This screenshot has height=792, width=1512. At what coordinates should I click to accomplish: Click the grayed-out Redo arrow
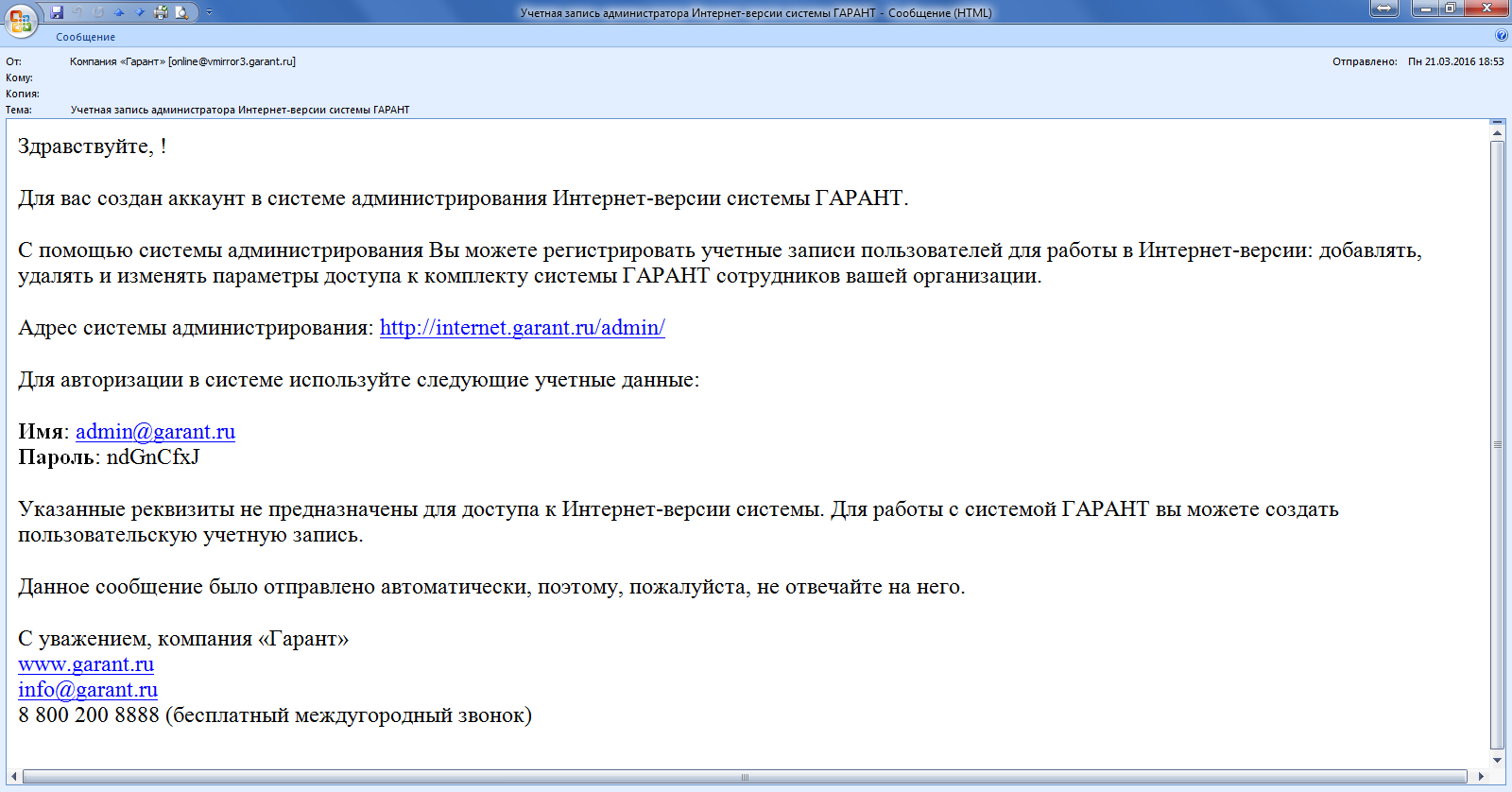click(98, 12)
